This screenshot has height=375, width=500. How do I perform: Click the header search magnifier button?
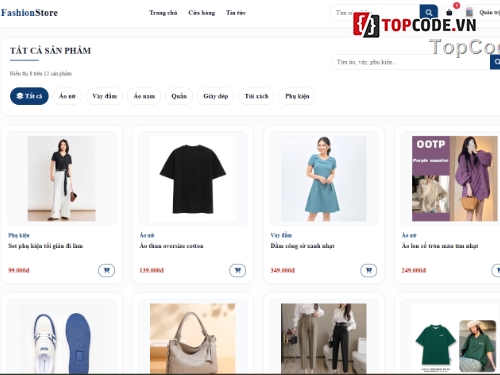[x=429, y=13]
